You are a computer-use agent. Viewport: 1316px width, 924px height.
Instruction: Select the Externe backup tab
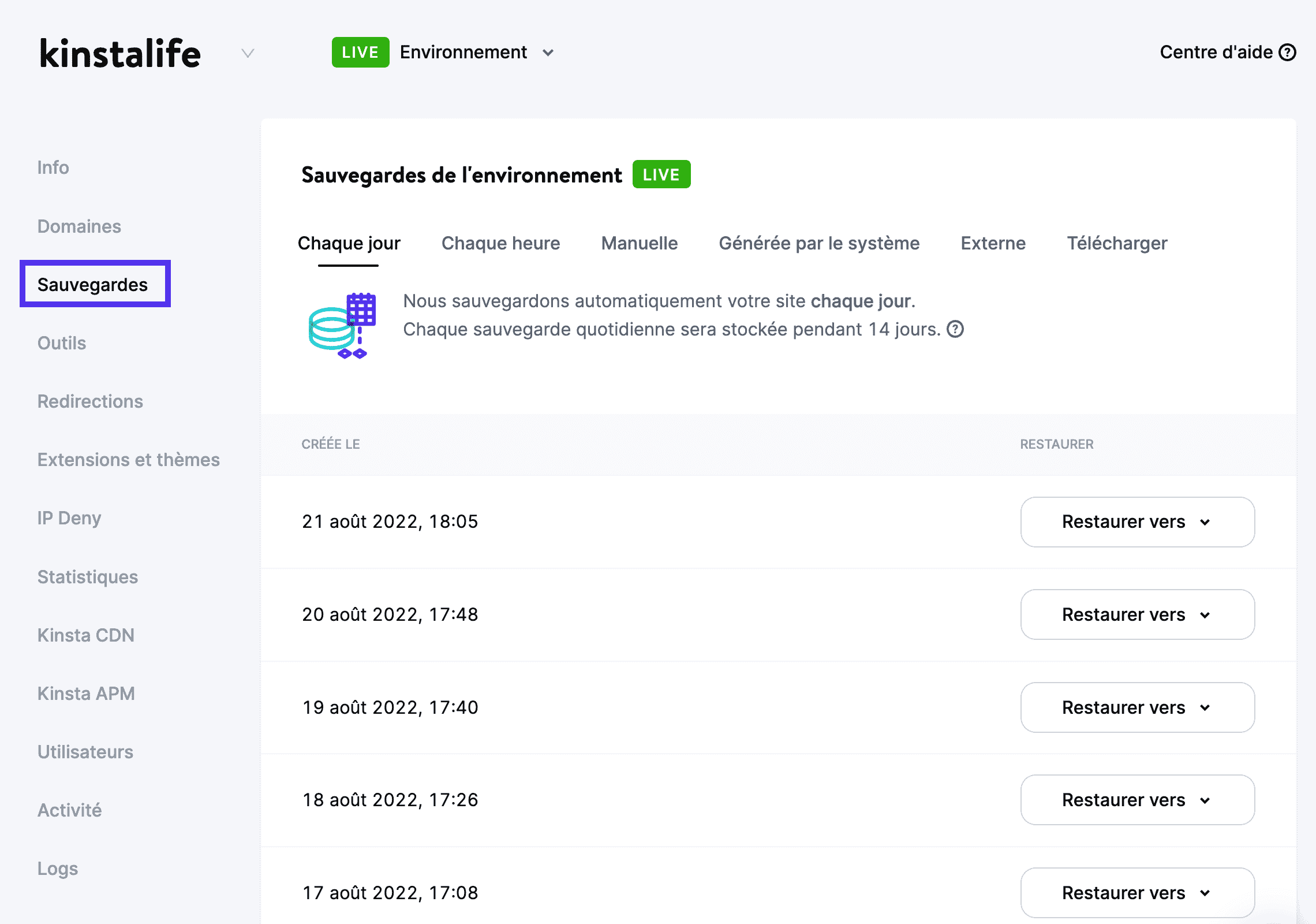pos(993,243)
